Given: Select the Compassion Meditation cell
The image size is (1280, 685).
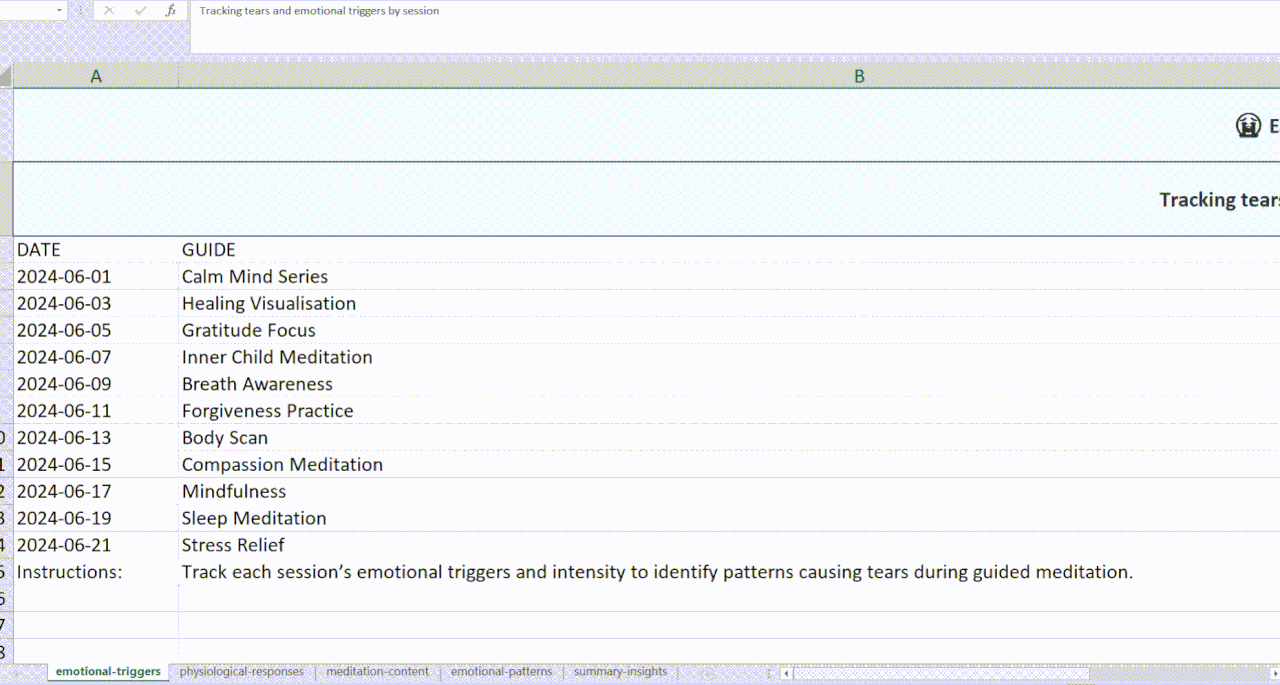Looking at the screenshot, I should pyautogui.click(x=729, y=465).
